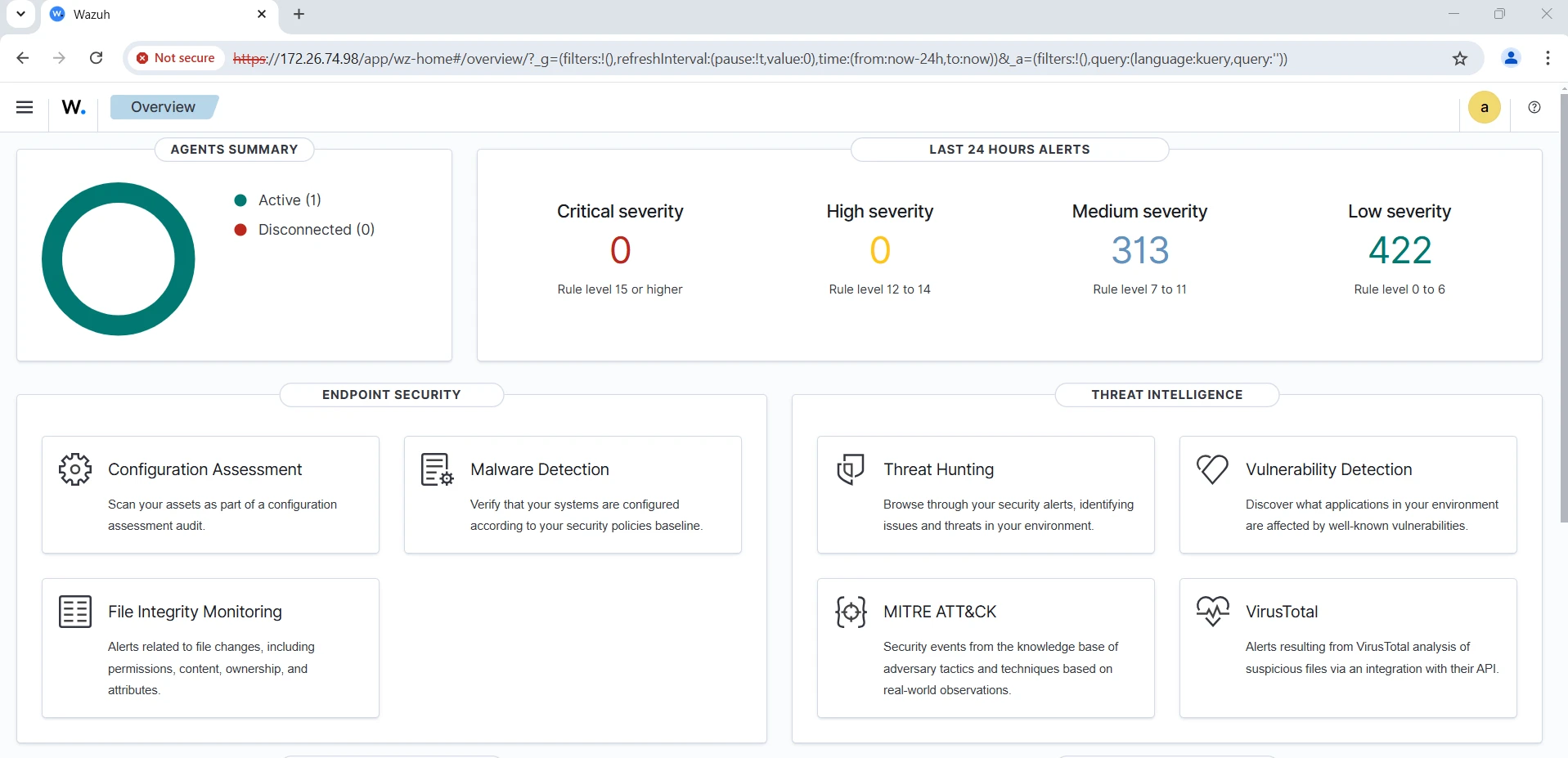
Task: Click the VirusTotal heartbeat icon
Action: click(1212, 610)
